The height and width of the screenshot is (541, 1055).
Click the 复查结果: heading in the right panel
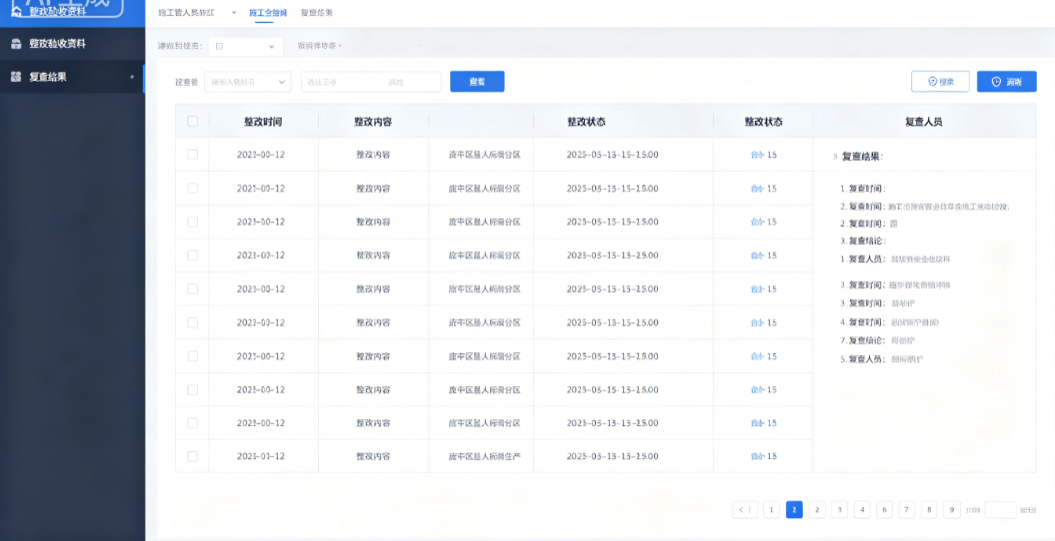(863, 156)
